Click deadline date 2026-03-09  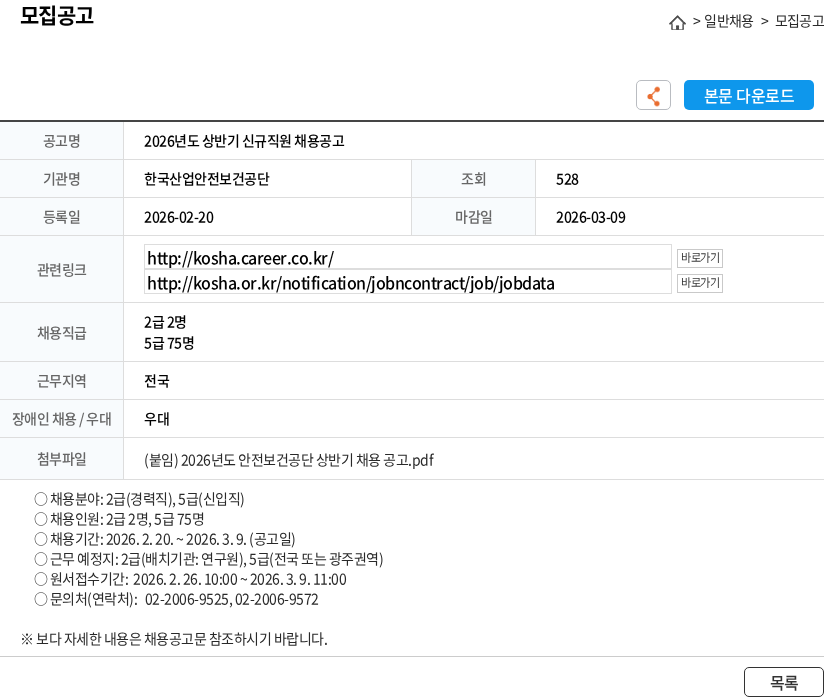click(591, 218)
